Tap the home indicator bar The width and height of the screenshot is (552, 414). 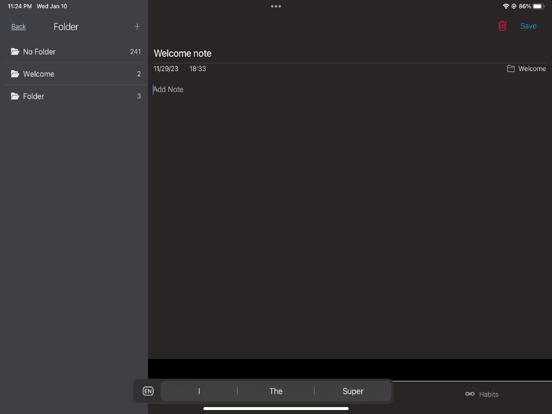(276, 408)
